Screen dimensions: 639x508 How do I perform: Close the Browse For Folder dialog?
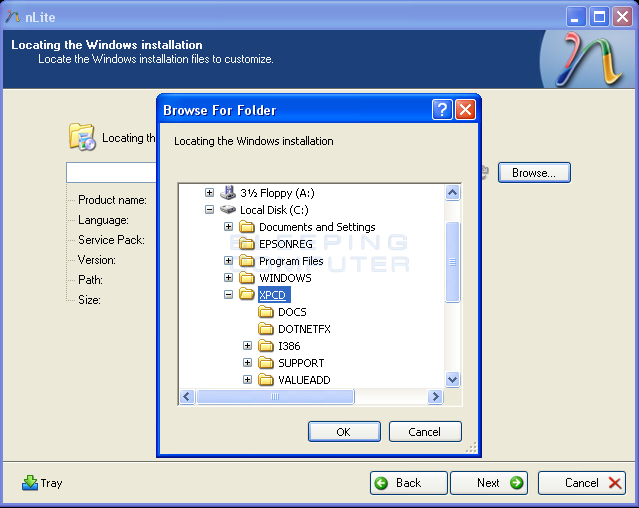[465, 110]
